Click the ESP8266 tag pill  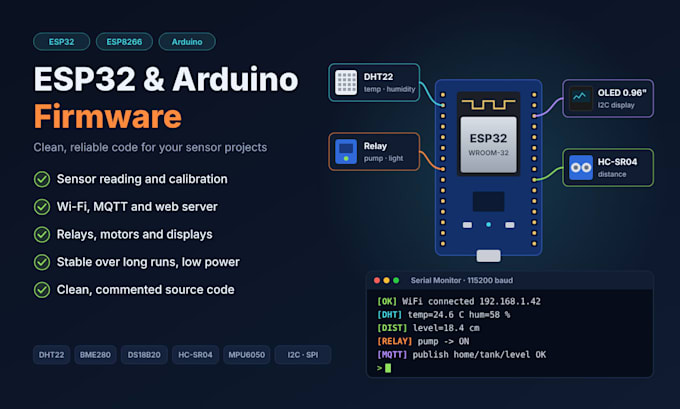[x=124, y=42]
